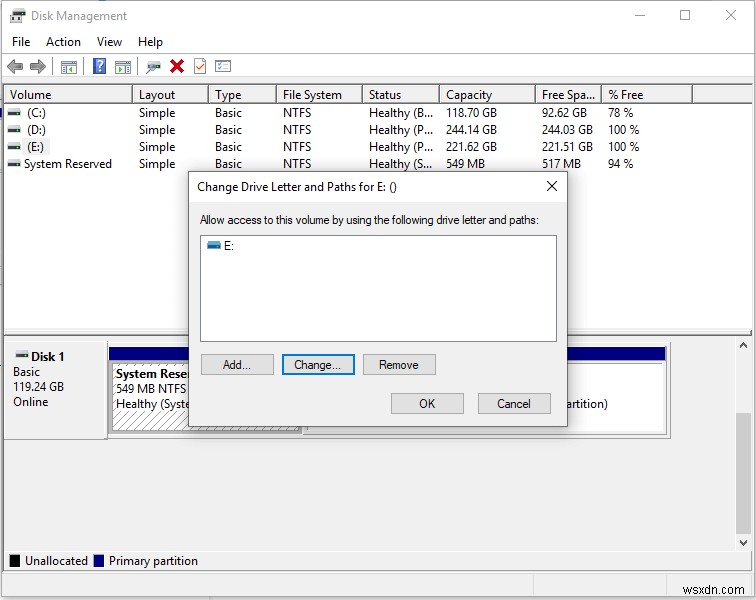Show/Hide Action Pane toolbar icon

123,67
